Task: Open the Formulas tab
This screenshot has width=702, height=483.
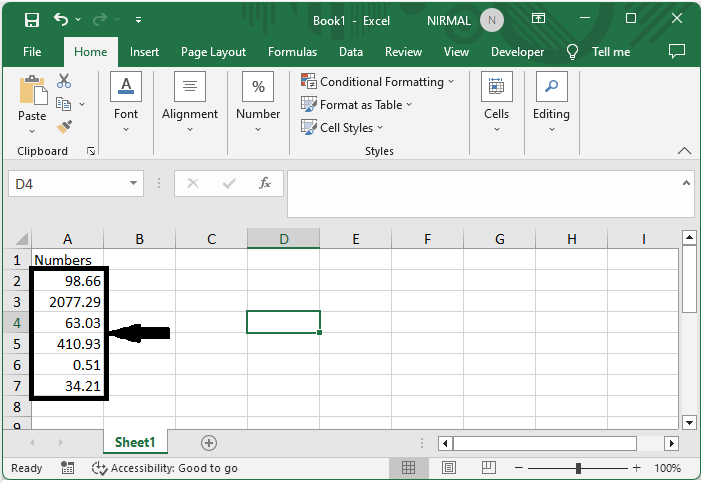Action: coord(292,52)
